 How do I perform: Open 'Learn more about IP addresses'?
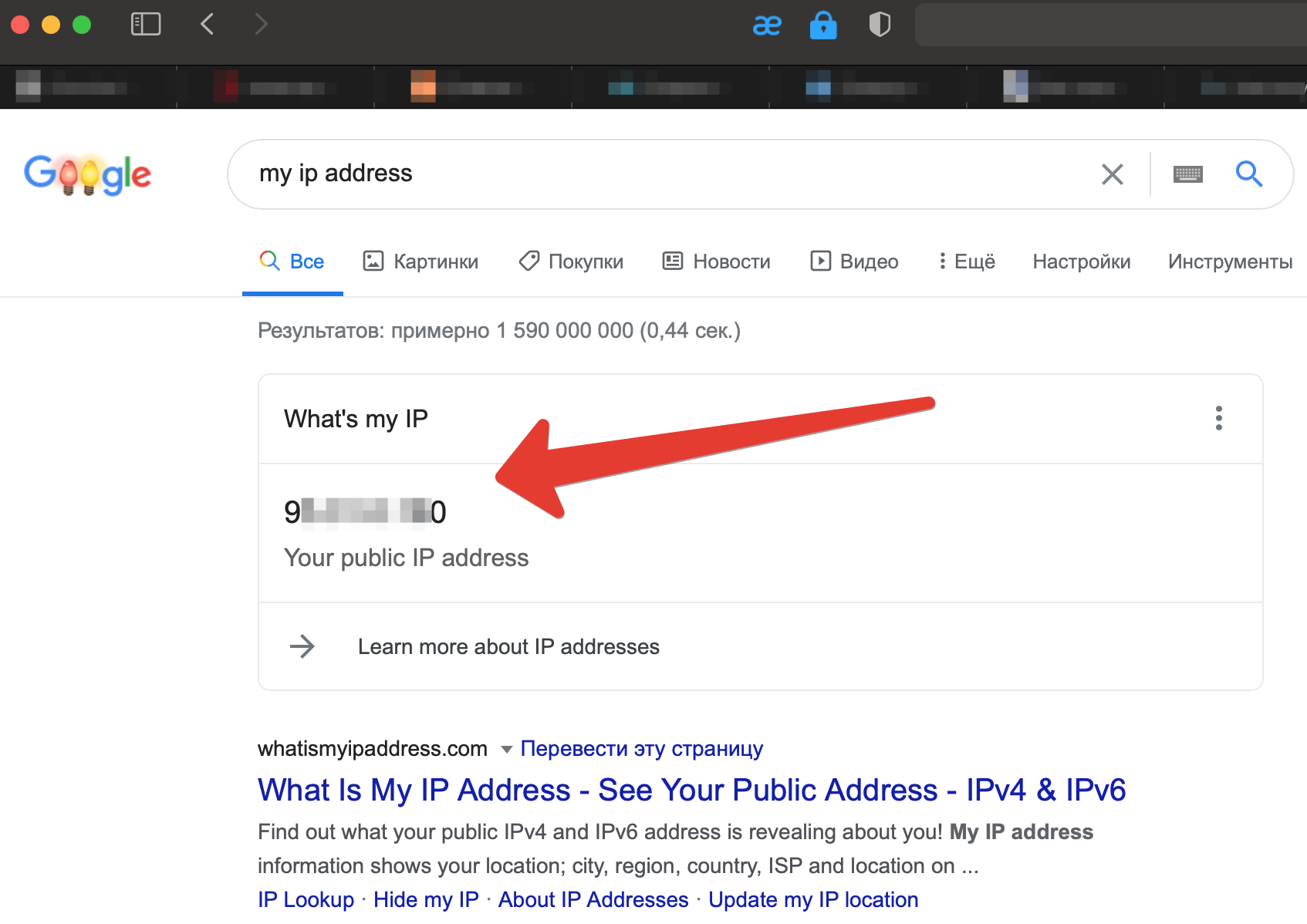[x=508, y=646]
